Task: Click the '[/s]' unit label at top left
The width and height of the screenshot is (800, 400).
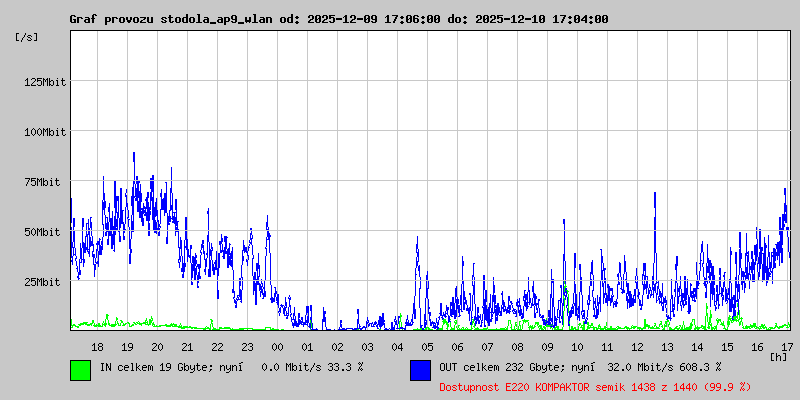Action: pyautogui.click(x=27, y=36)
